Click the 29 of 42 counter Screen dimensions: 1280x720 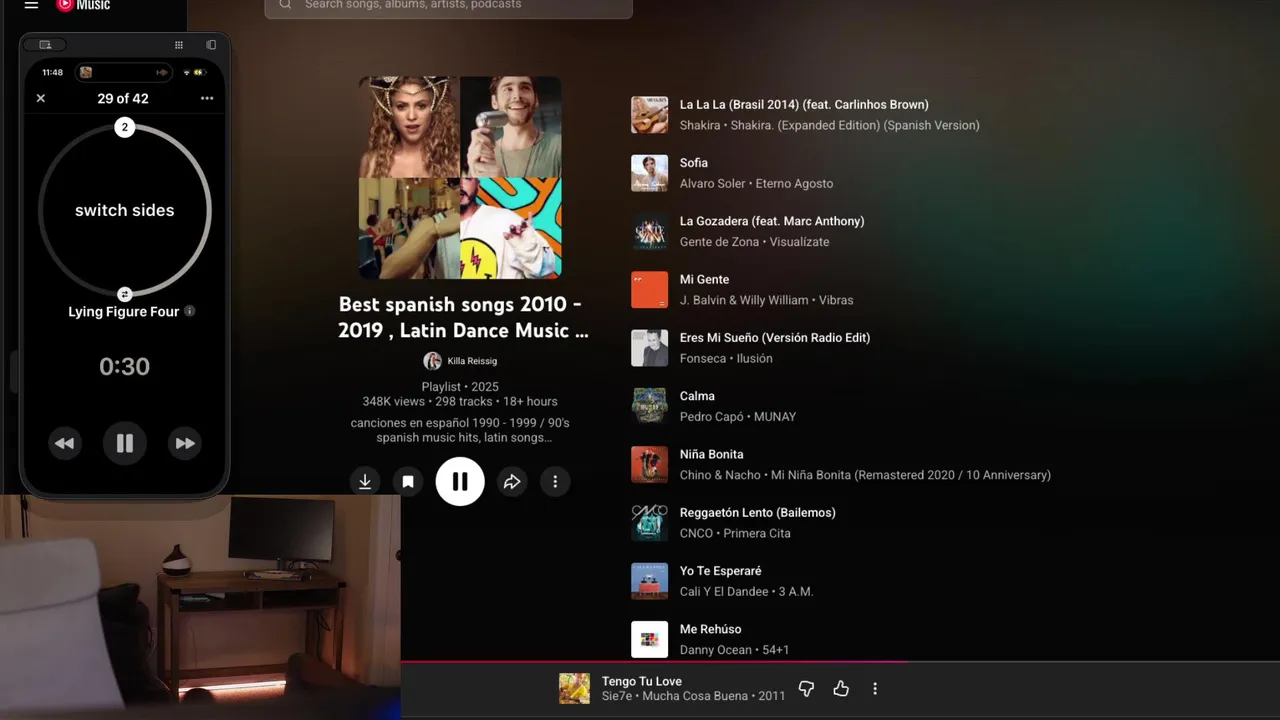coord(123,98)
